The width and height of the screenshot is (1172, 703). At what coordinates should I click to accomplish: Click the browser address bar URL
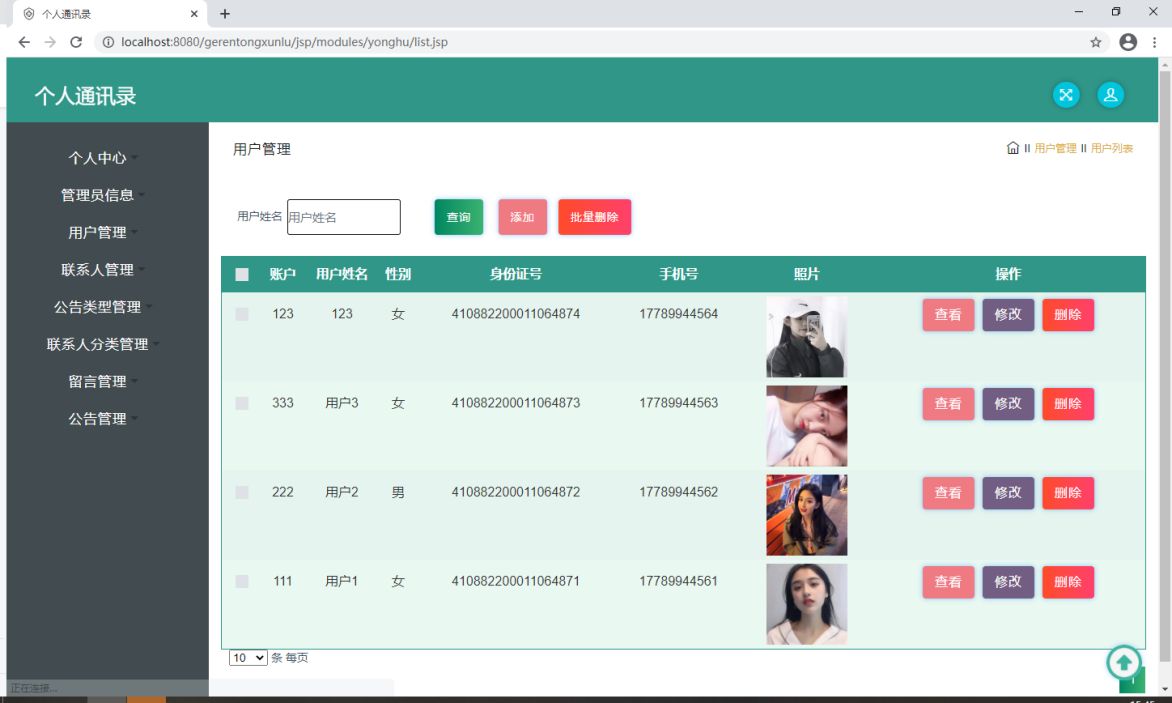pyautogui.click(x=284, y=43)
